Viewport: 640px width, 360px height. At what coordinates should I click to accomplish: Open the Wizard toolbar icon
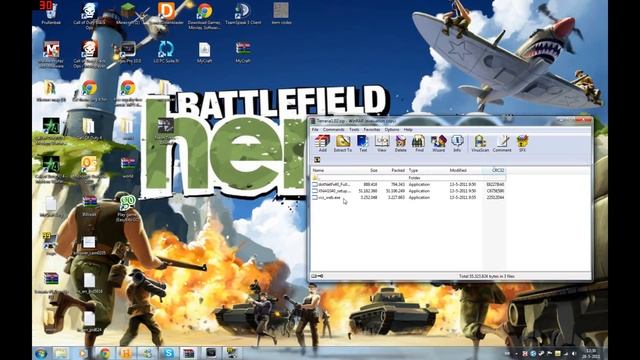click(438, 144)
